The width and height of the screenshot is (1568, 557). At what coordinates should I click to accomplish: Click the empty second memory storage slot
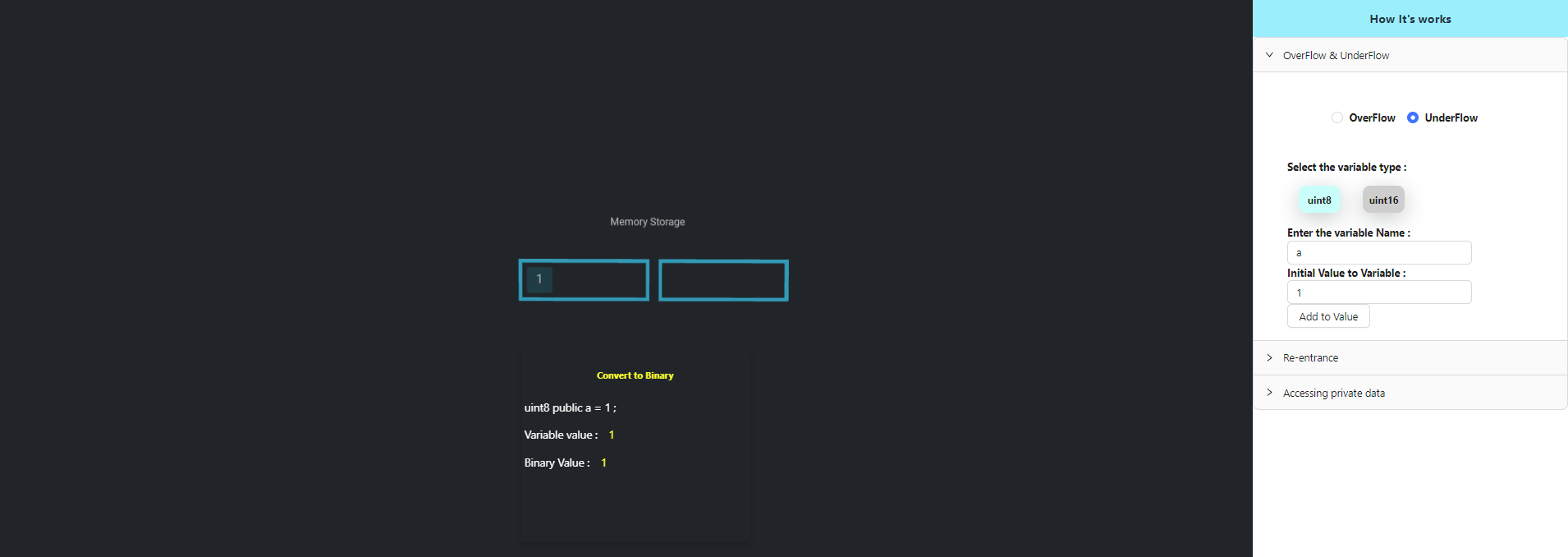pyautogui.click(x=723, y=280)
